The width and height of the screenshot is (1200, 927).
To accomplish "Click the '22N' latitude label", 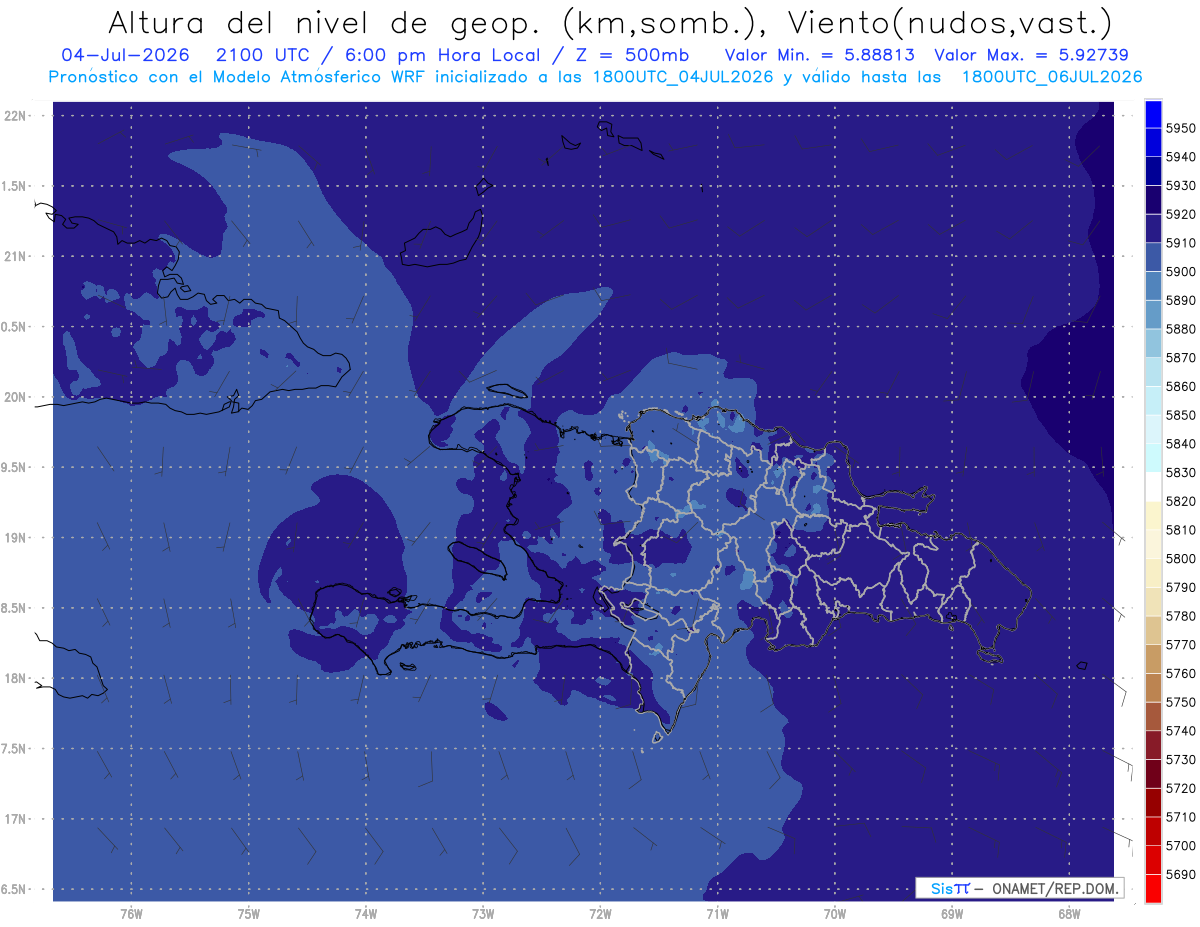I will point(17,116).
